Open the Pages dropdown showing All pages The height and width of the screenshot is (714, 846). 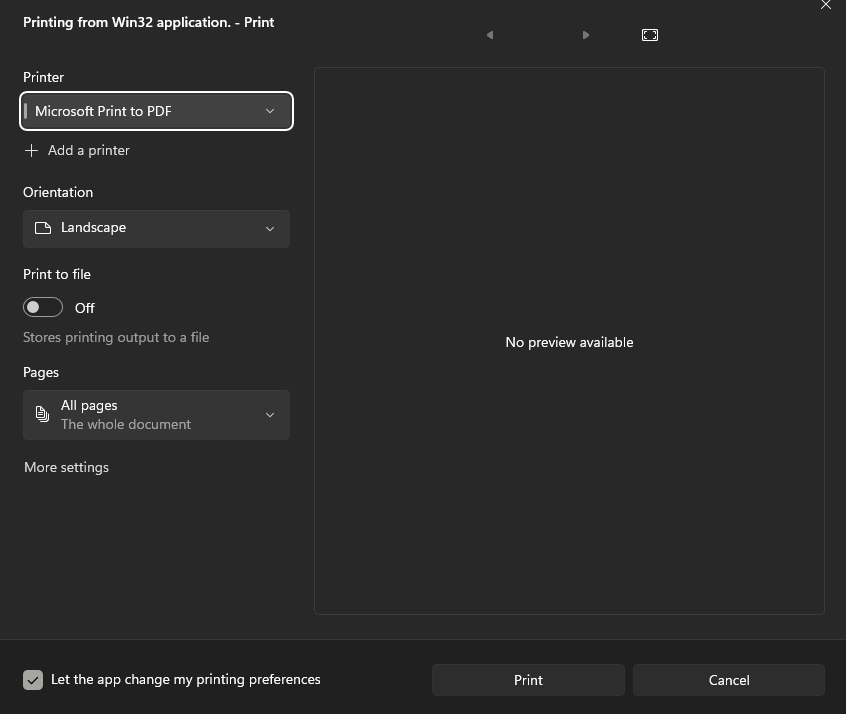[x=156, y=414]
